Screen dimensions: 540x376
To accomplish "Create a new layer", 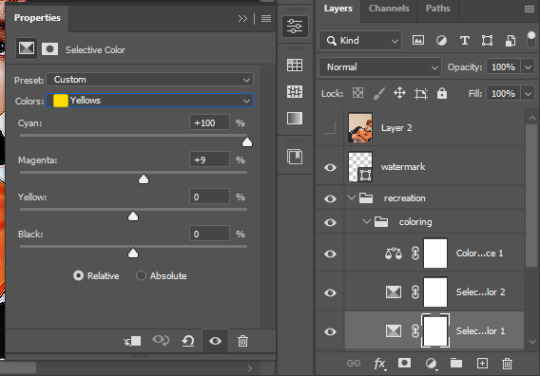I will tap(482, 363).
